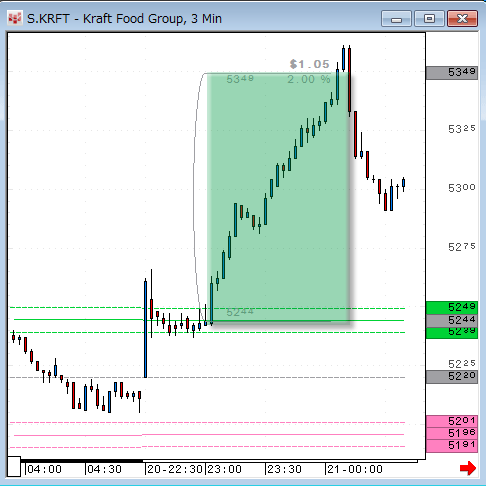
Task: Click the small white box at bottom-left corner
Action: click(14, 466)
